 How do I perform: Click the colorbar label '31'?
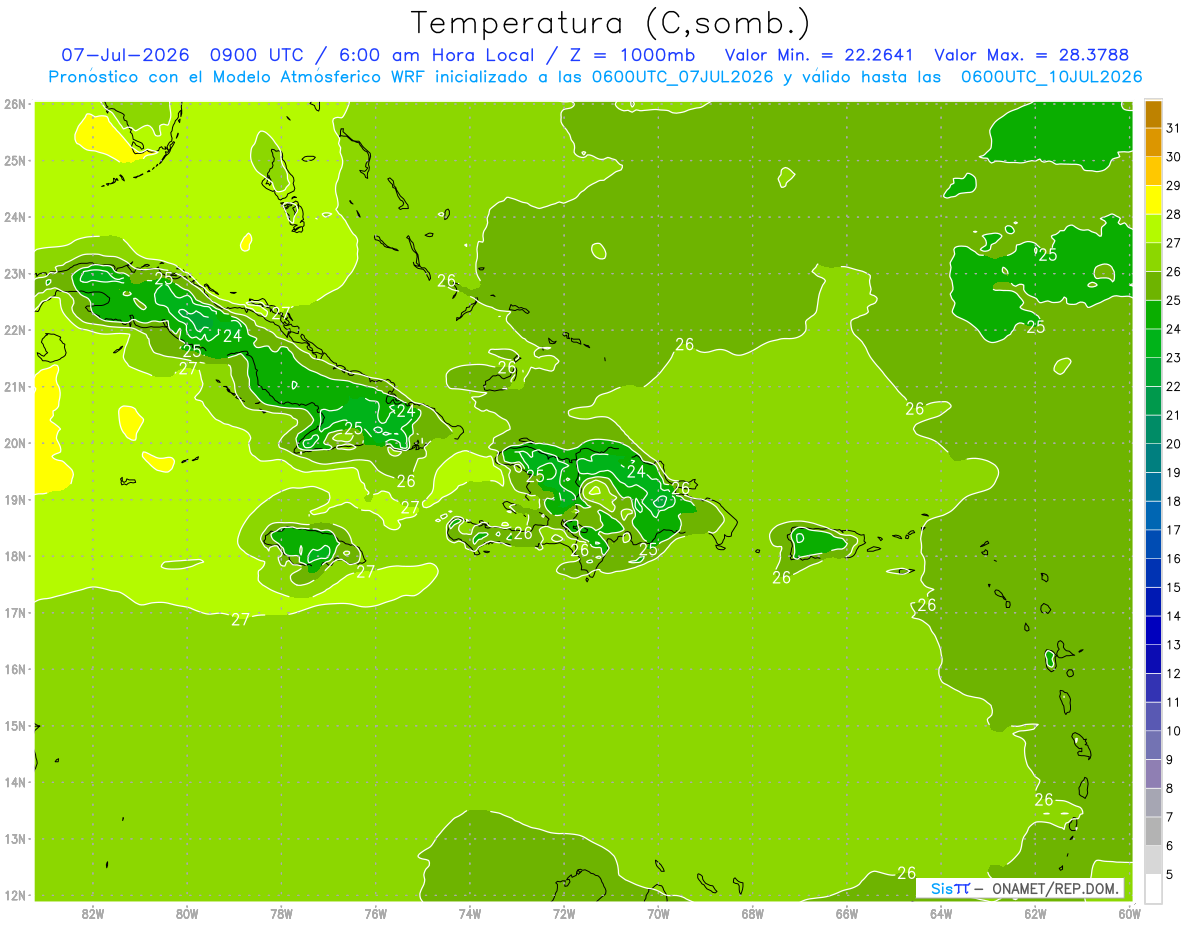[x=1173, y=128]
